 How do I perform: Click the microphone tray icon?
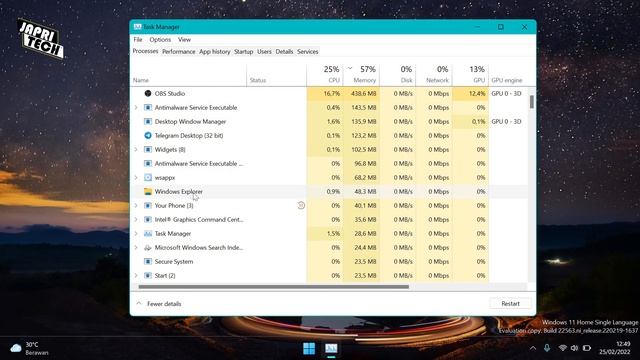547,348
